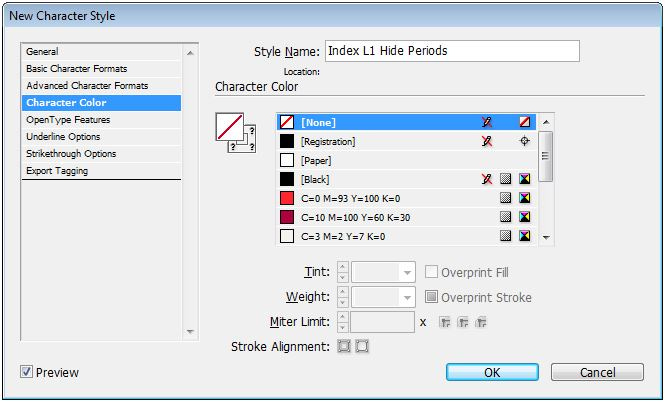Click category list scroll up arrow
Viewport: 665px width, 402px height.
click(x=190, y=53)
